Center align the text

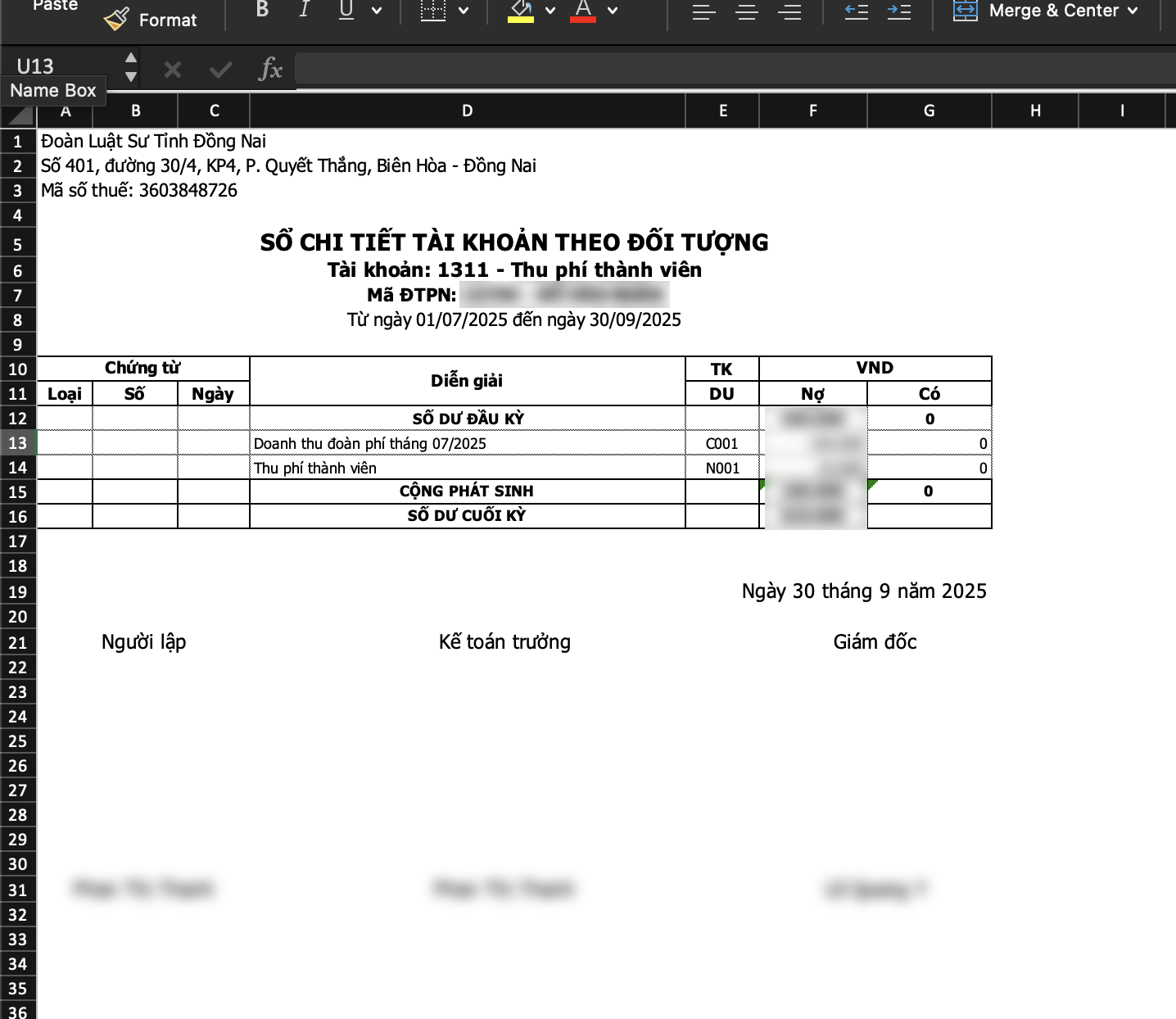coord(747,11)
